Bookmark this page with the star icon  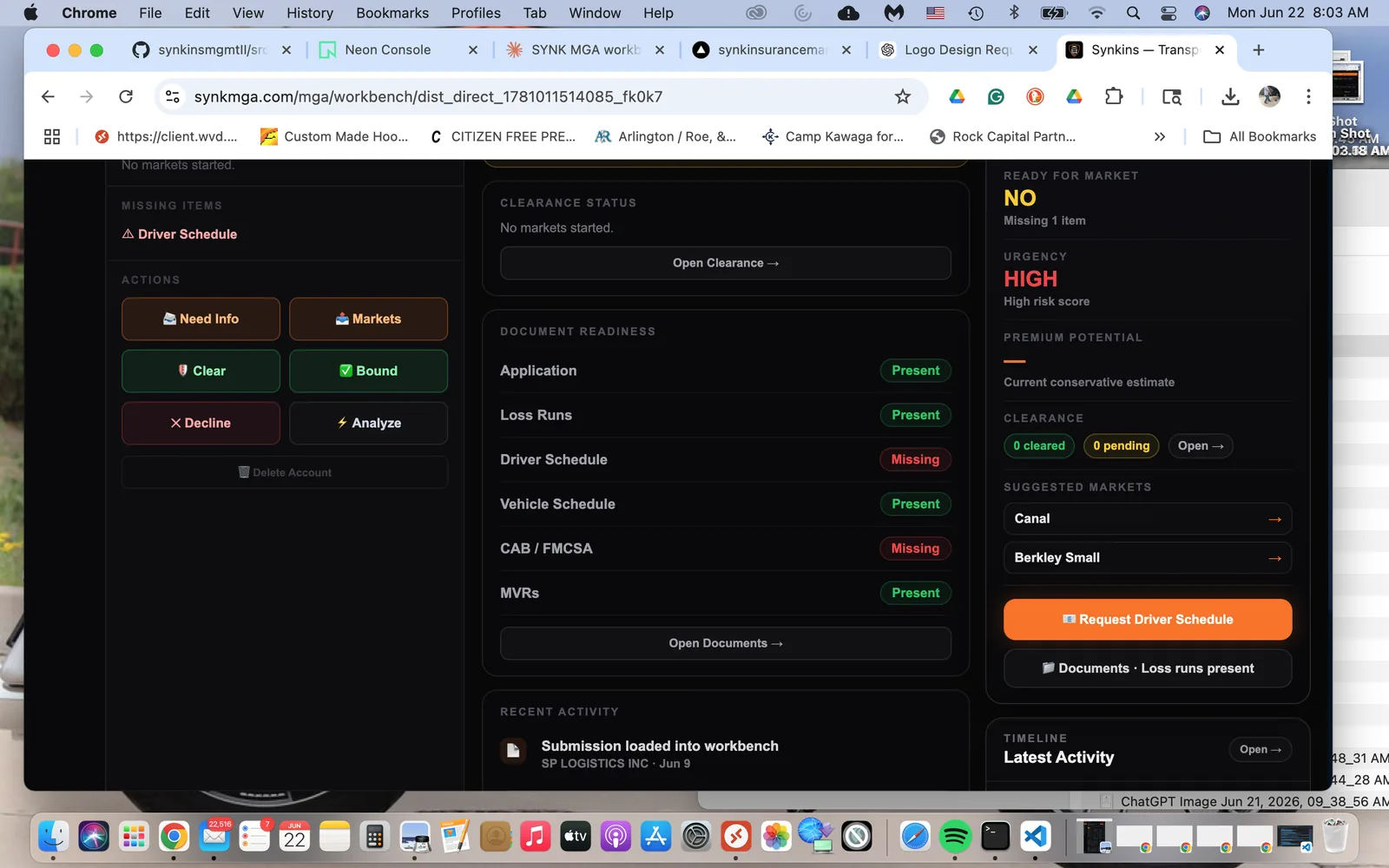pyautogui.click(x=903, y=96)
